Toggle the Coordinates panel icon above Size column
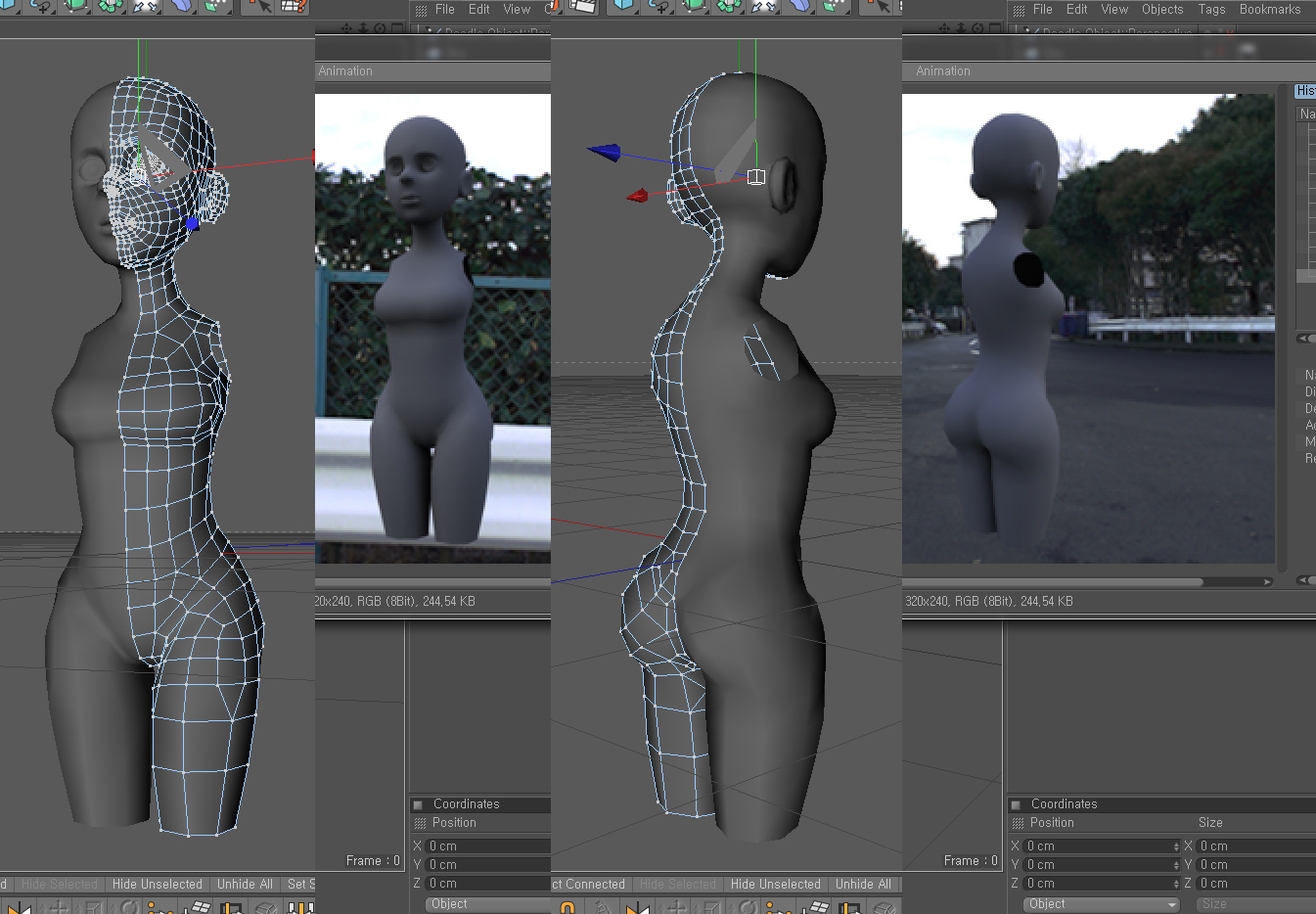This screenshot has height=914, width=1316. coord(1016,804)
